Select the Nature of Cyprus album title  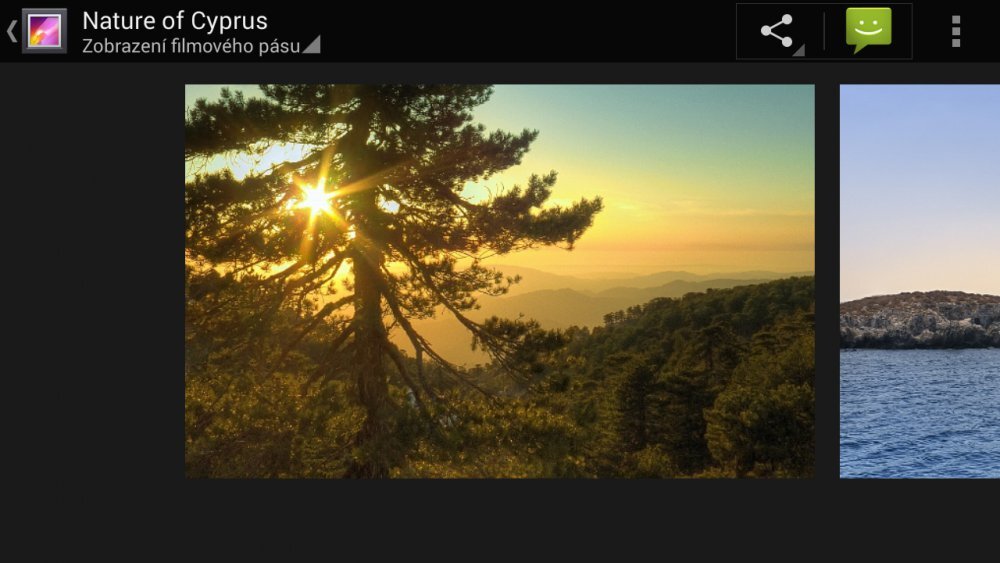tap(175, 21)
